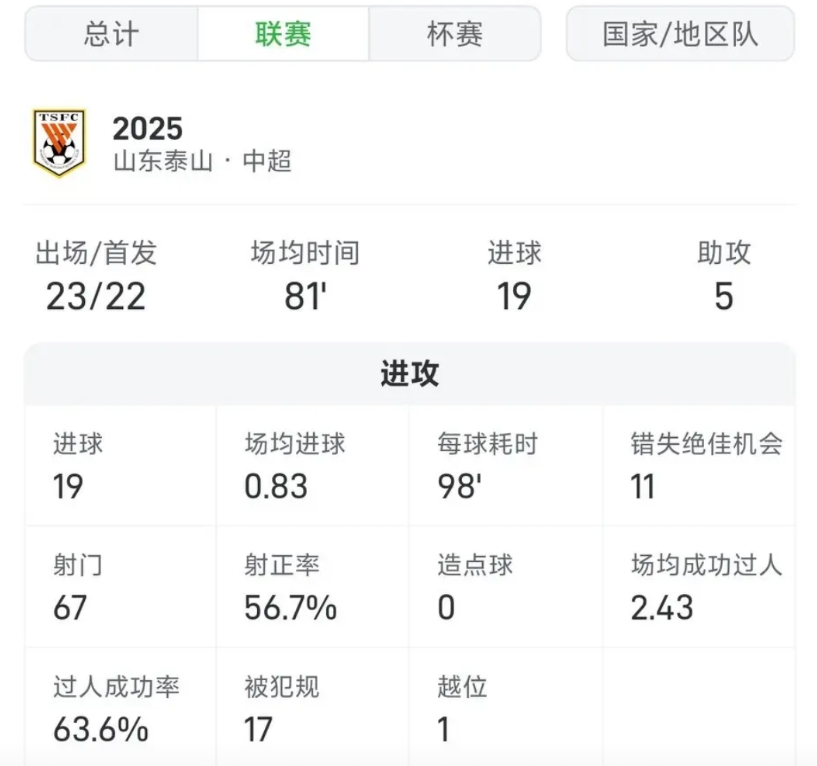
Task: Select the 联赛 tab
Action: point(283,34)
